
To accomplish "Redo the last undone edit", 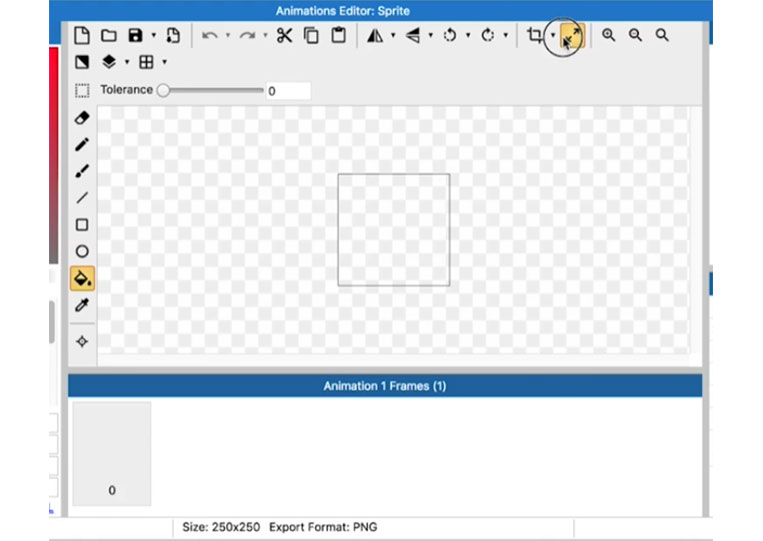I will pyautogui.click(x=247, y=36).
